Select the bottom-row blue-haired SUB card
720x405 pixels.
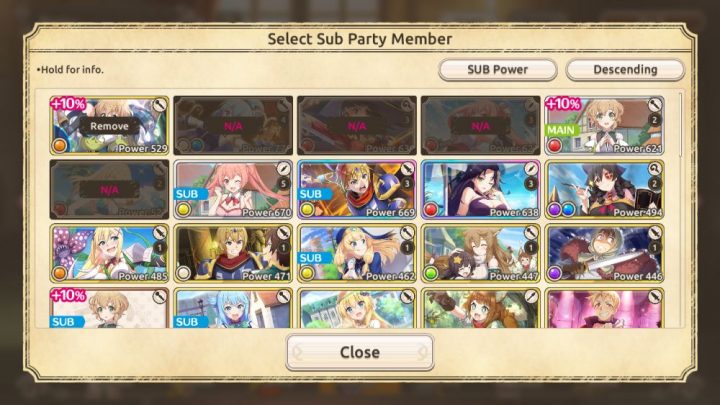[x=233, y=308]
